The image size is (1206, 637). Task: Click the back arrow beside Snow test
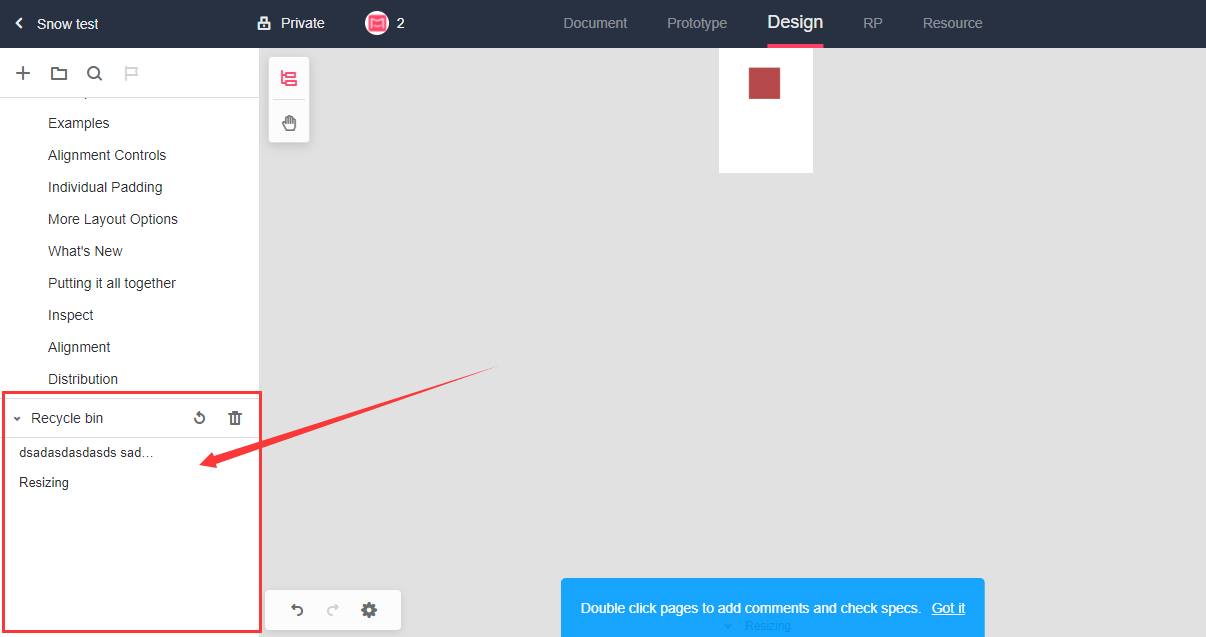click(19, 23)
